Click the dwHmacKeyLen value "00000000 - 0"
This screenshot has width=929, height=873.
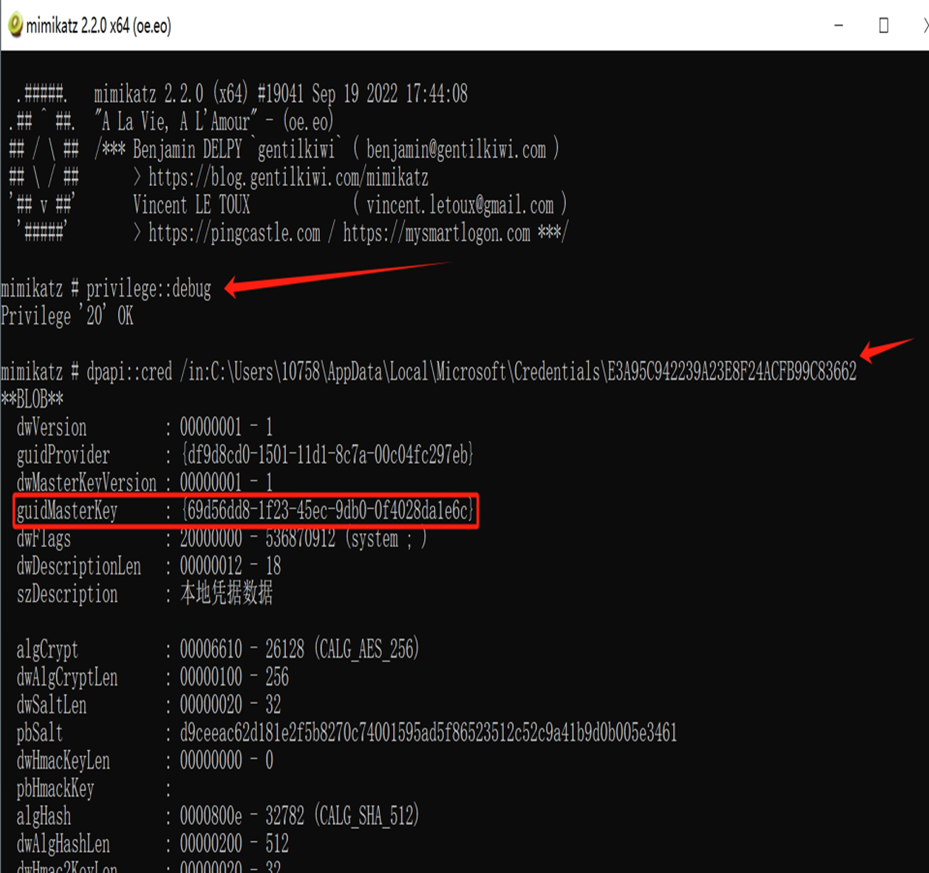[226, 760]
